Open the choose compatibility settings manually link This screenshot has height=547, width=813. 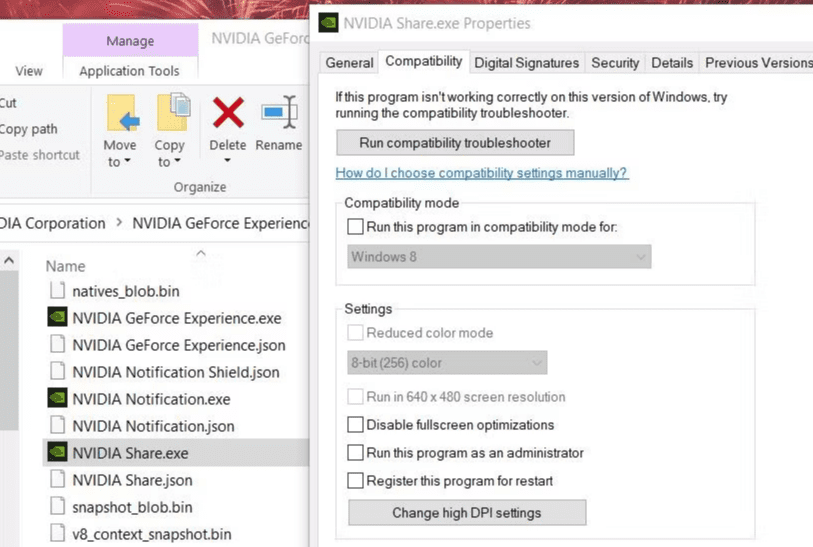point(481,173)
